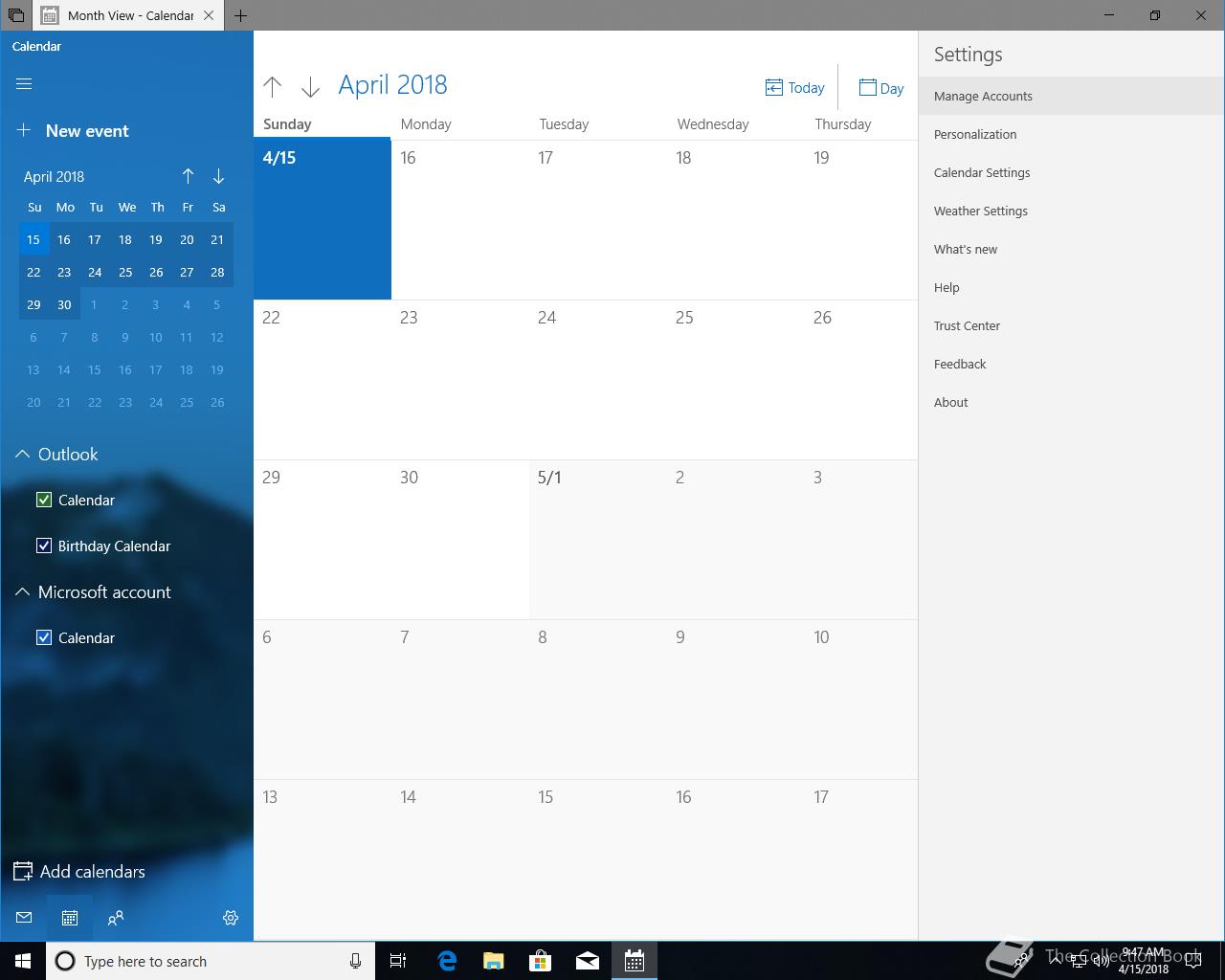Image resolution: width=1225 pixels, height=980 pixels.
Task: Uncheck the Birthday Calendar checkbox
Action: pos(44,546)
